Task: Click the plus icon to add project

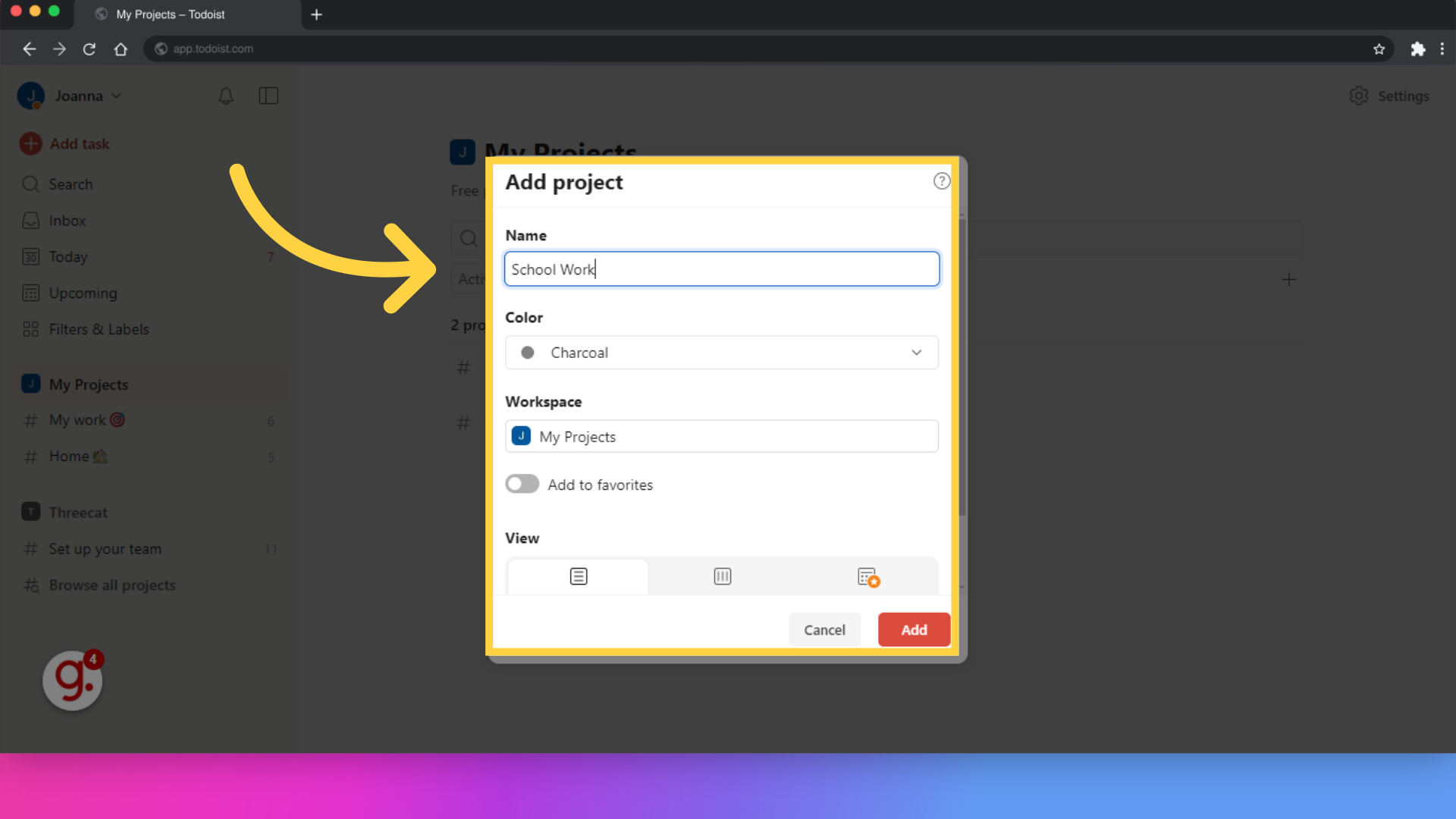Action: (1288, 280)
